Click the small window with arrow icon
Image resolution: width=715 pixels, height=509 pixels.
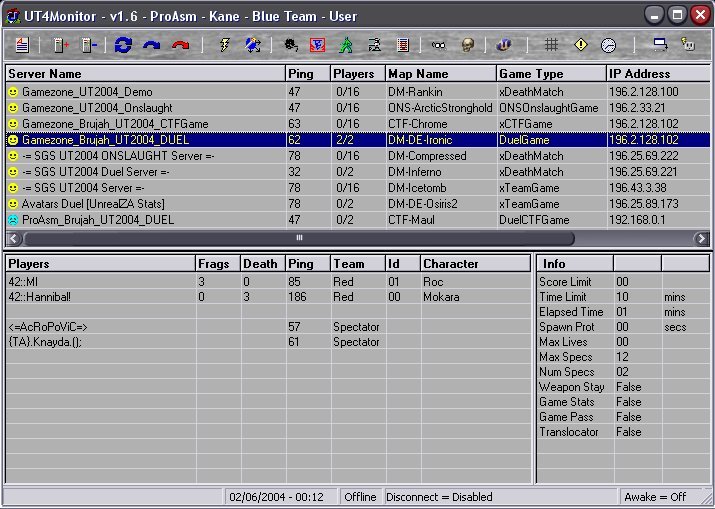[x=660, y=44]
